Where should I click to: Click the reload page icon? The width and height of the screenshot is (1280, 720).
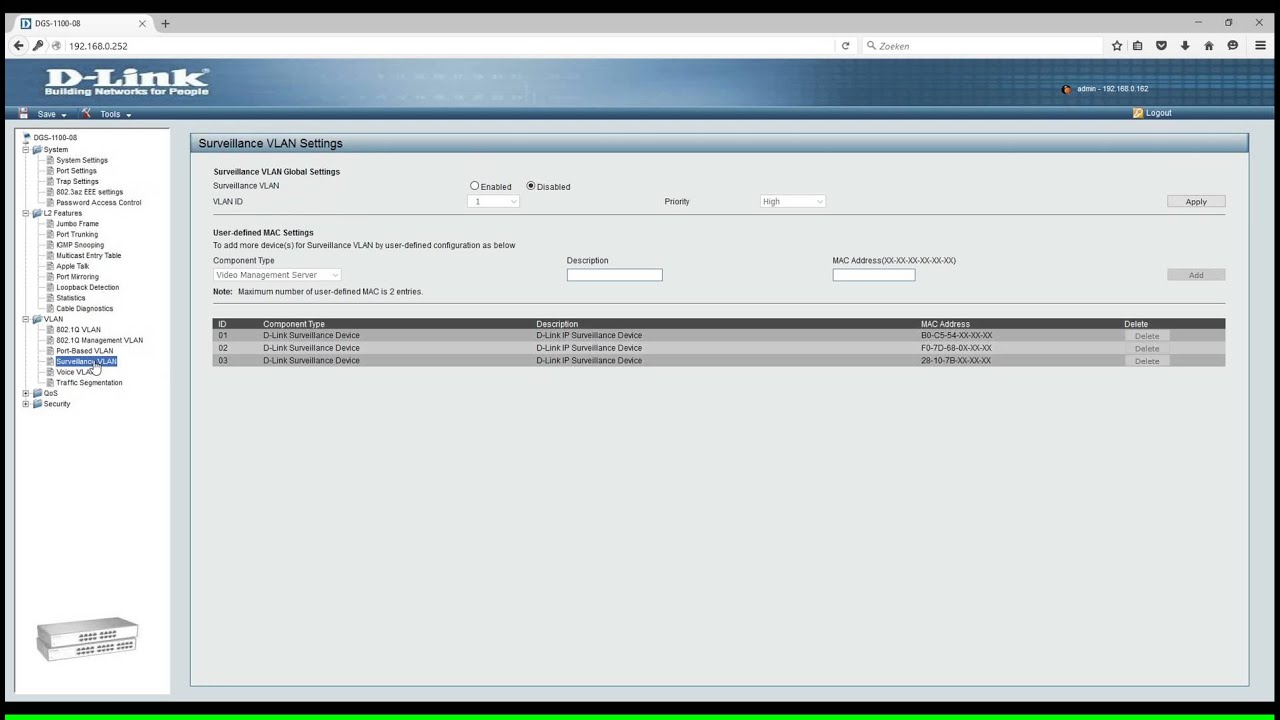click(x=845, y=46)
